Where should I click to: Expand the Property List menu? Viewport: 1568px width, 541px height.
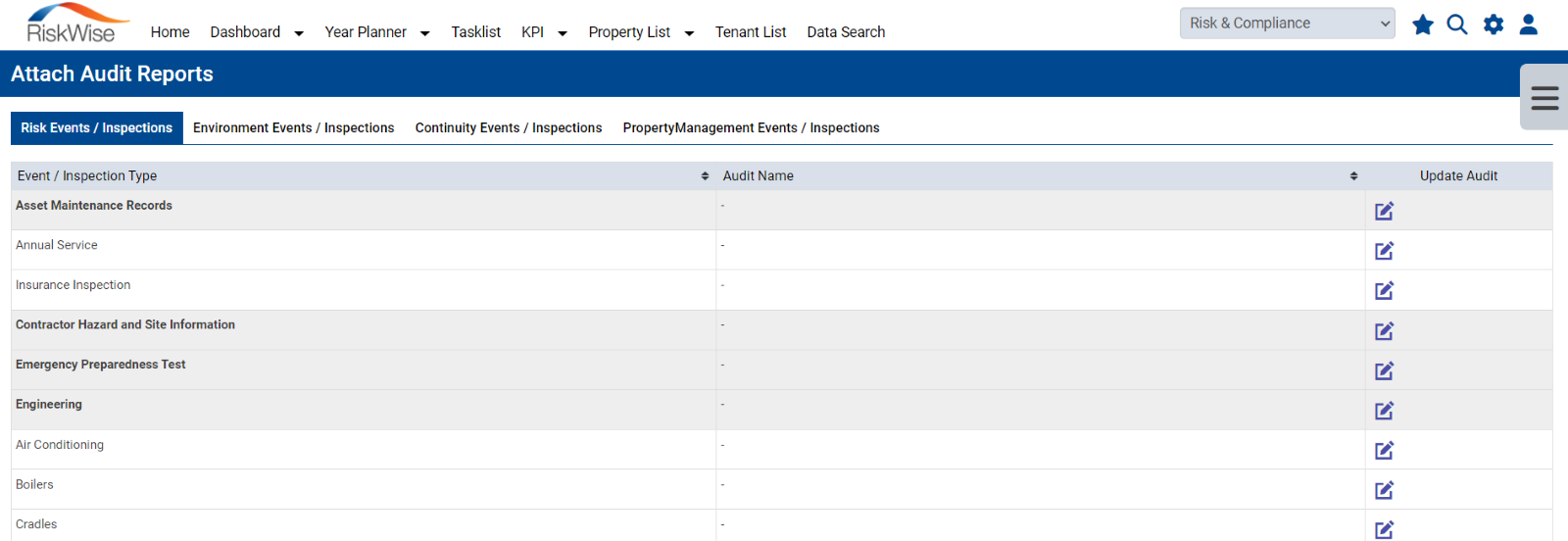641,32
